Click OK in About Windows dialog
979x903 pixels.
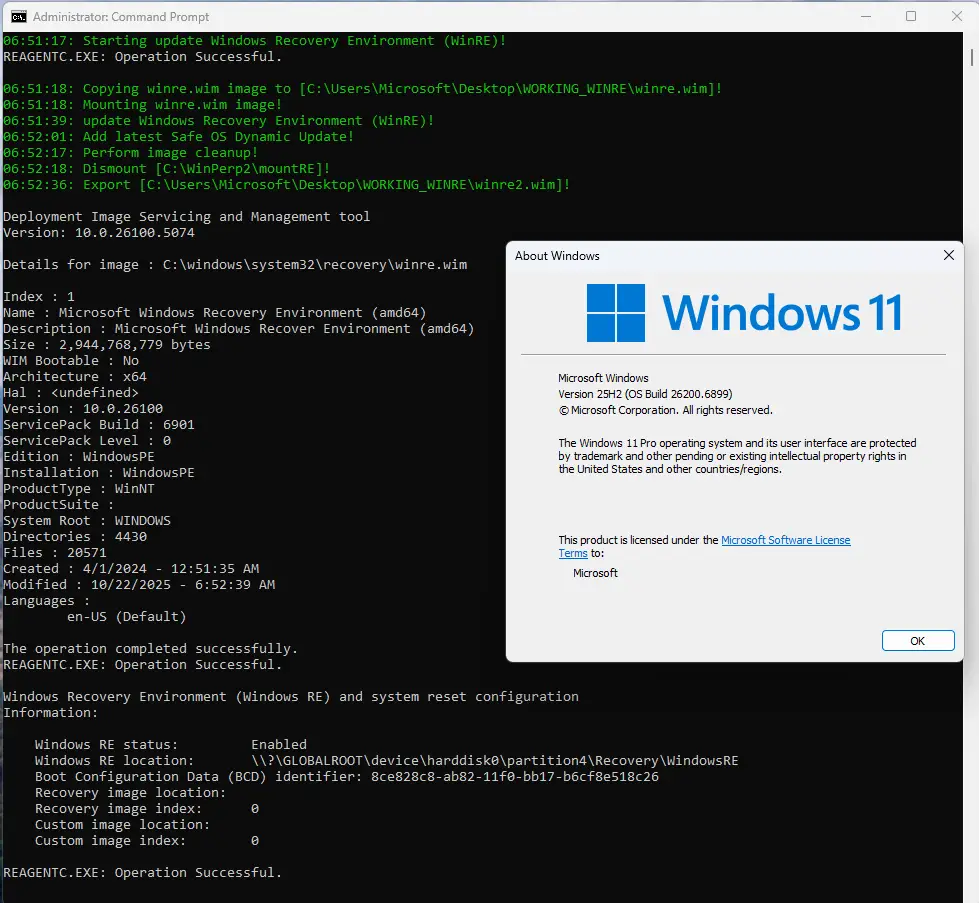[x=918, y=641]
